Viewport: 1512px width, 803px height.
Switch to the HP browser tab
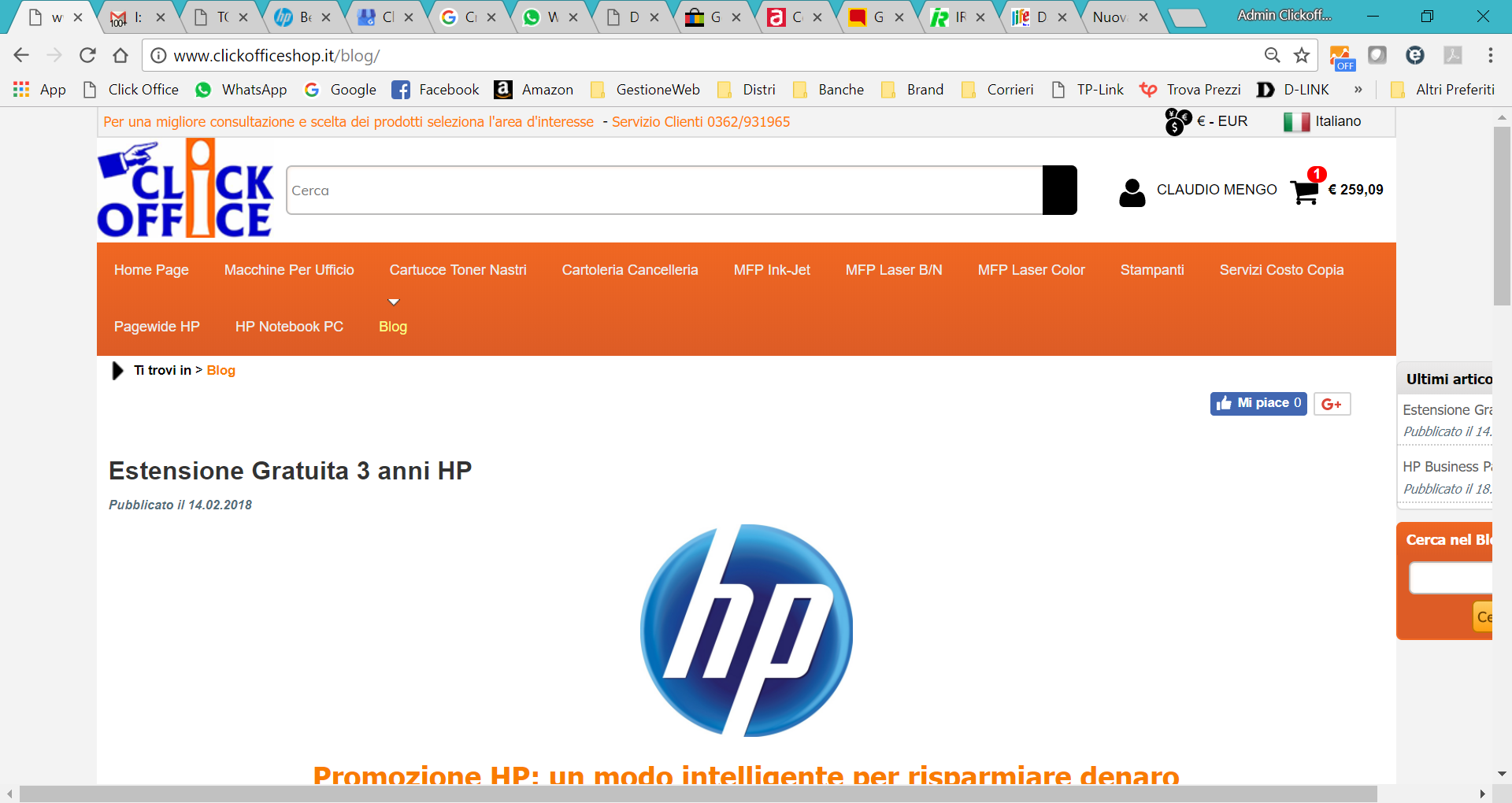pyautogui.click(x=303, y=17)
